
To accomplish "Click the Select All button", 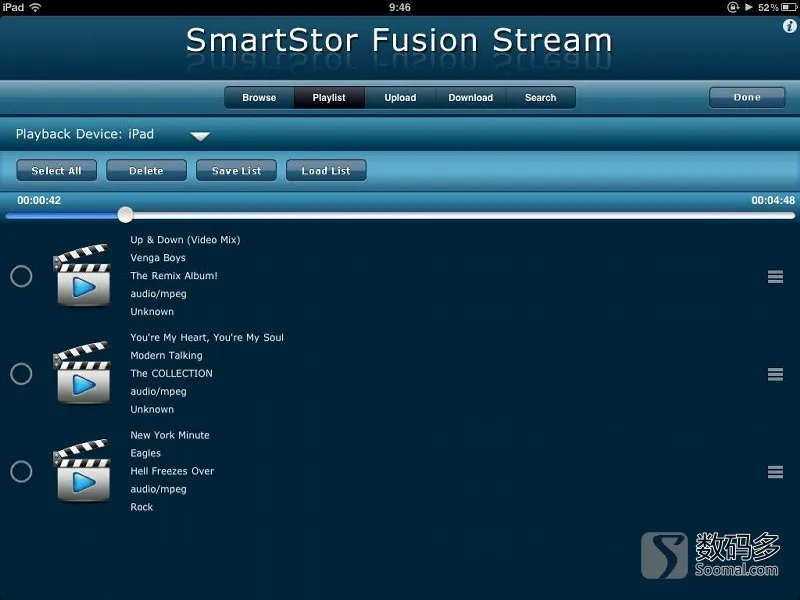I will click(56, 170).
